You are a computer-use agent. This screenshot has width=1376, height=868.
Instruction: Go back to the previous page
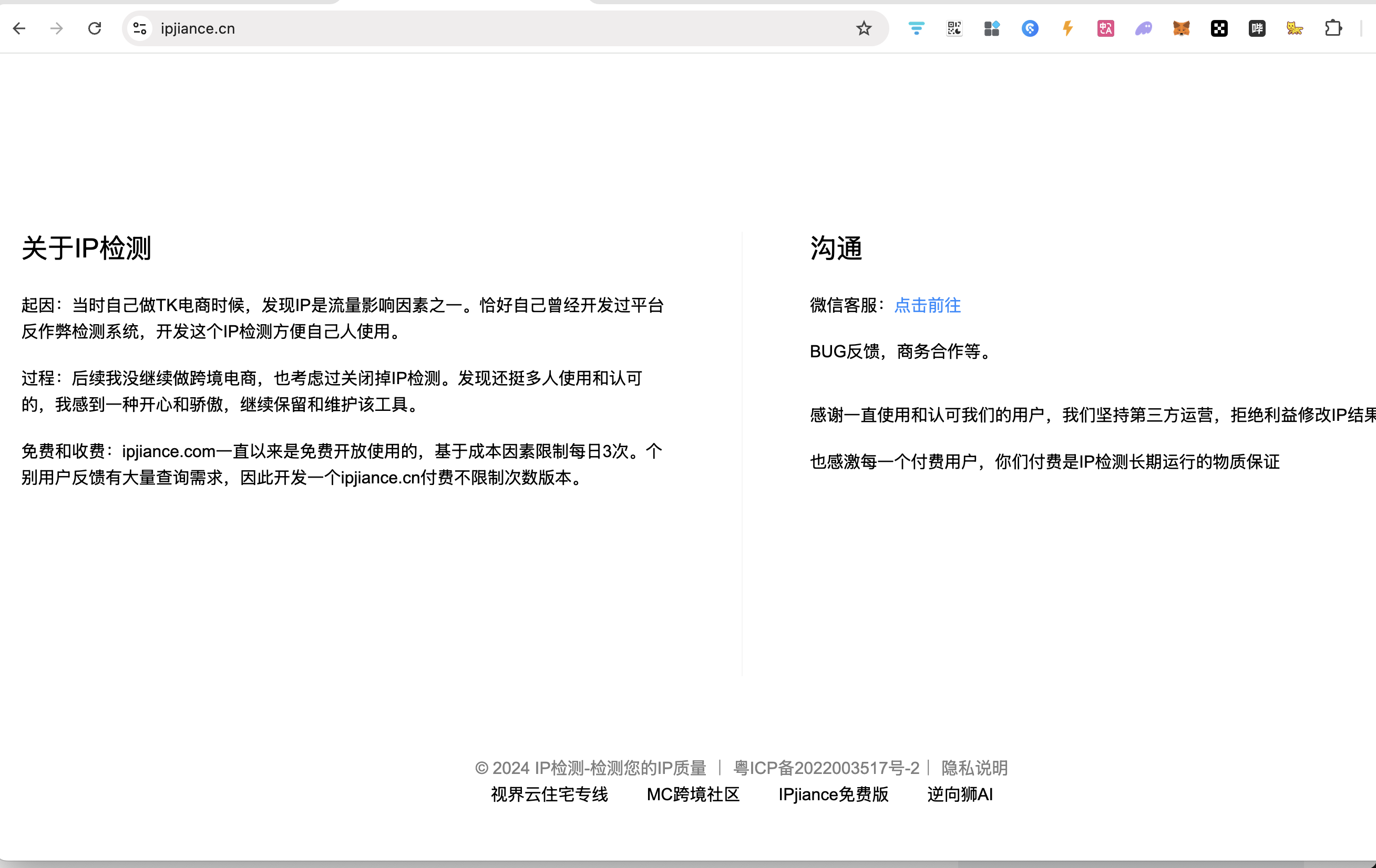[x=19, y=28]
